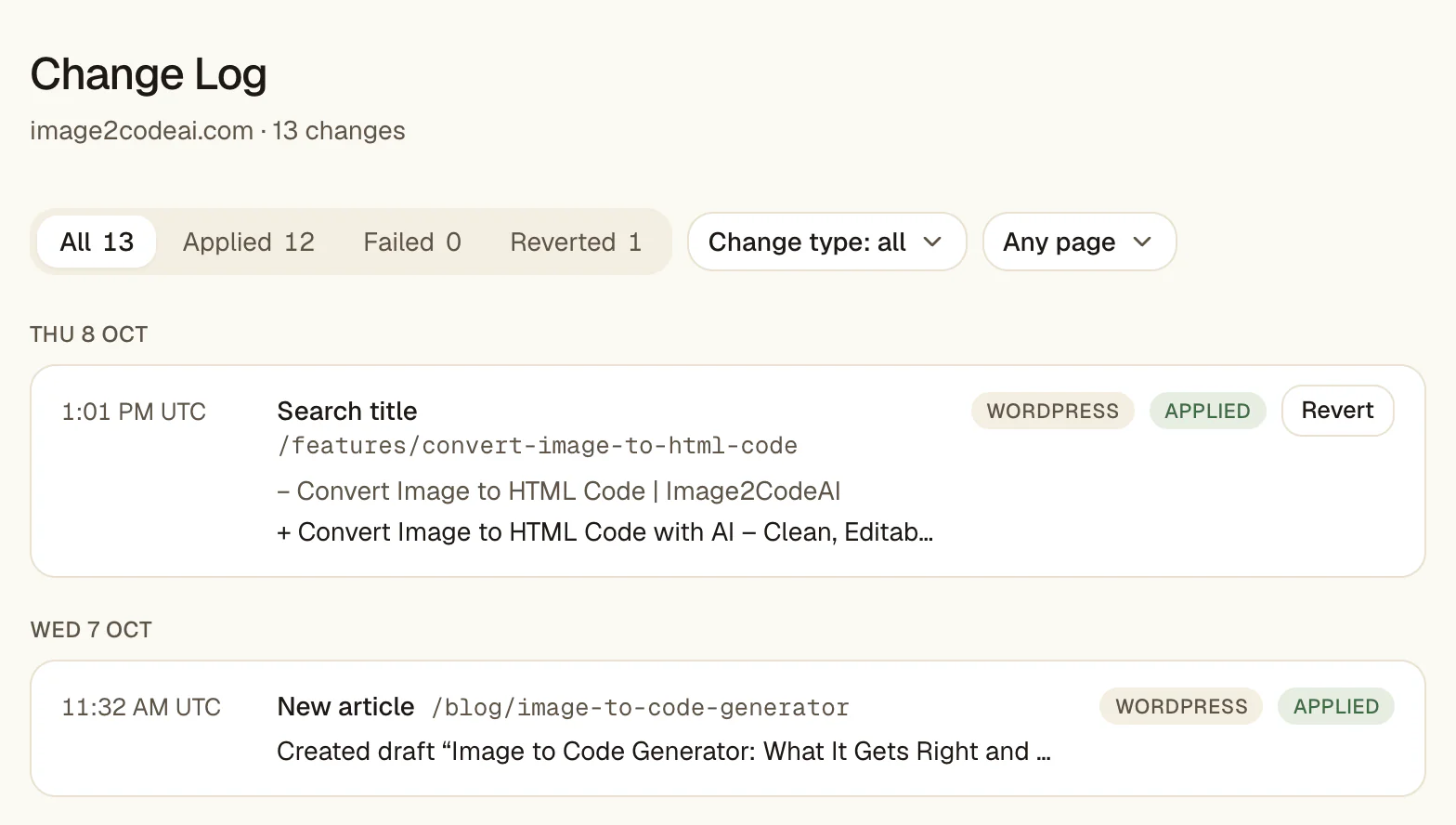Click the APPLIED badge on New article row

click(x=1336, y=706)
